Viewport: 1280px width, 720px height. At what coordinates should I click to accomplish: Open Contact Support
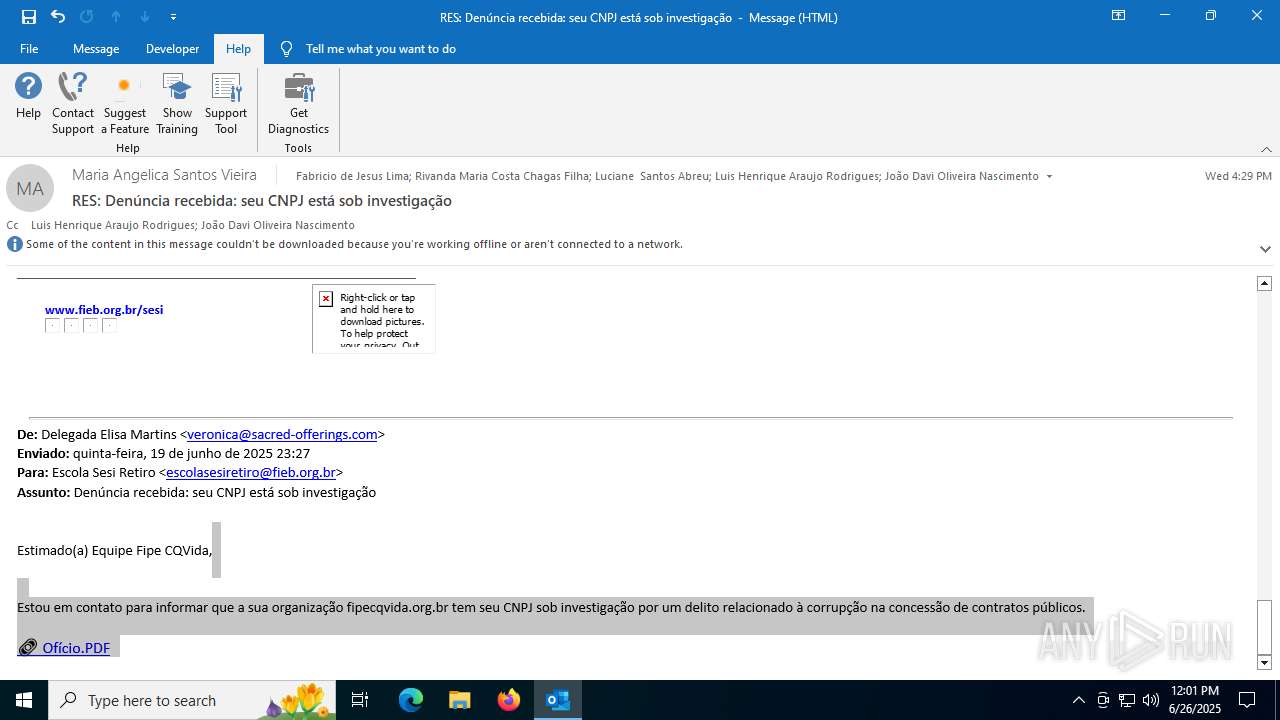73,104
